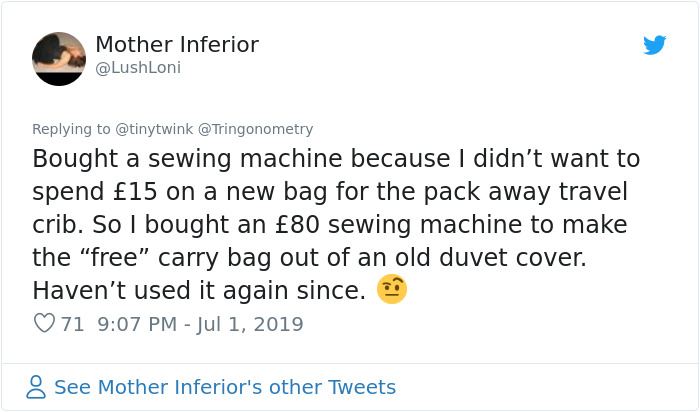Viewport: 700px width, 412px height.
Task: Open the @tinytwink mention
Action: pyautogui.click(x=154, y=129)
